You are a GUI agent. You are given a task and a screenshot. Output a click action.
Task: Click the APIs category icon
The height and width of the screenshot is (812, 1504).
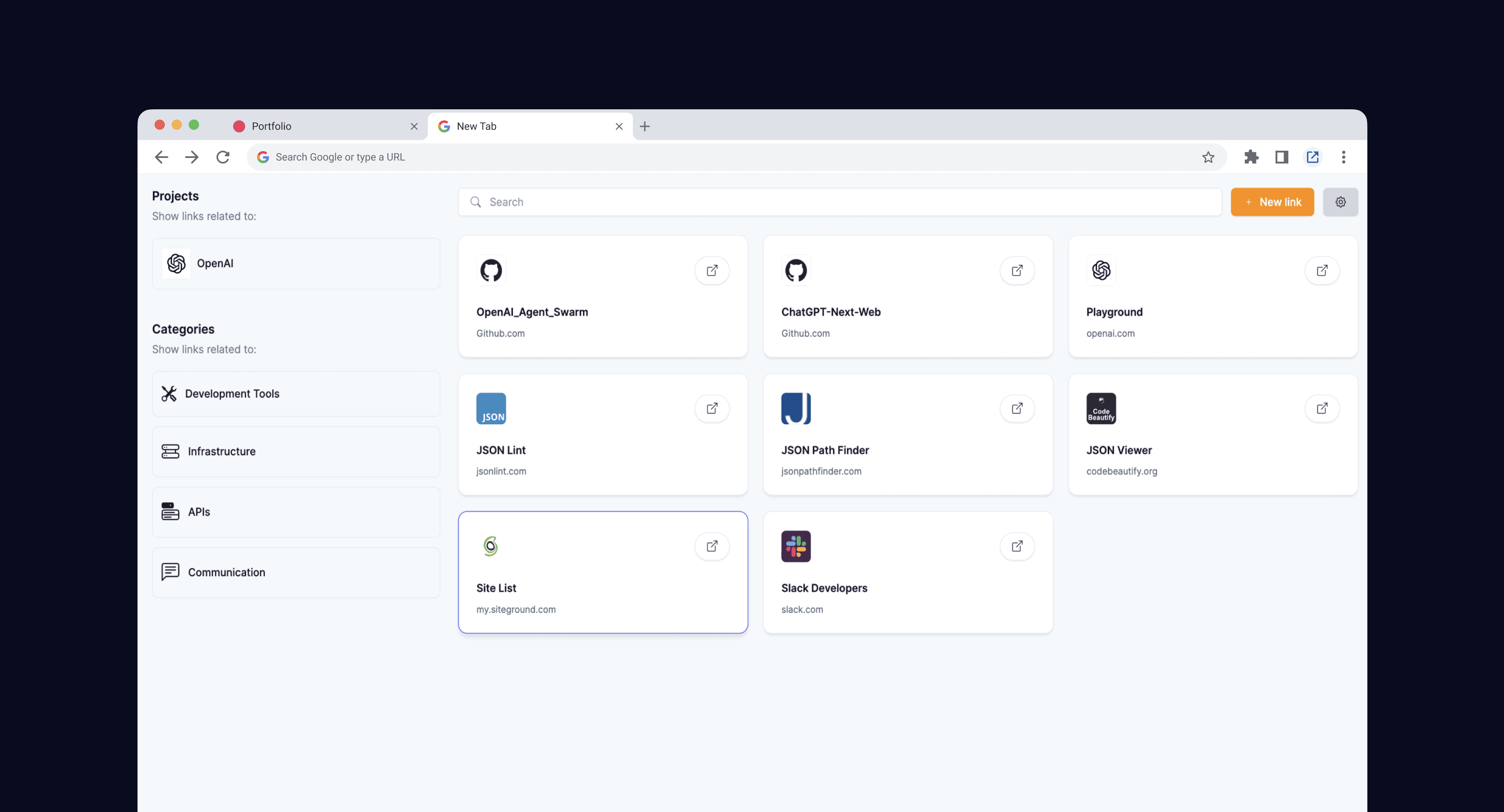tap(169, 512)
